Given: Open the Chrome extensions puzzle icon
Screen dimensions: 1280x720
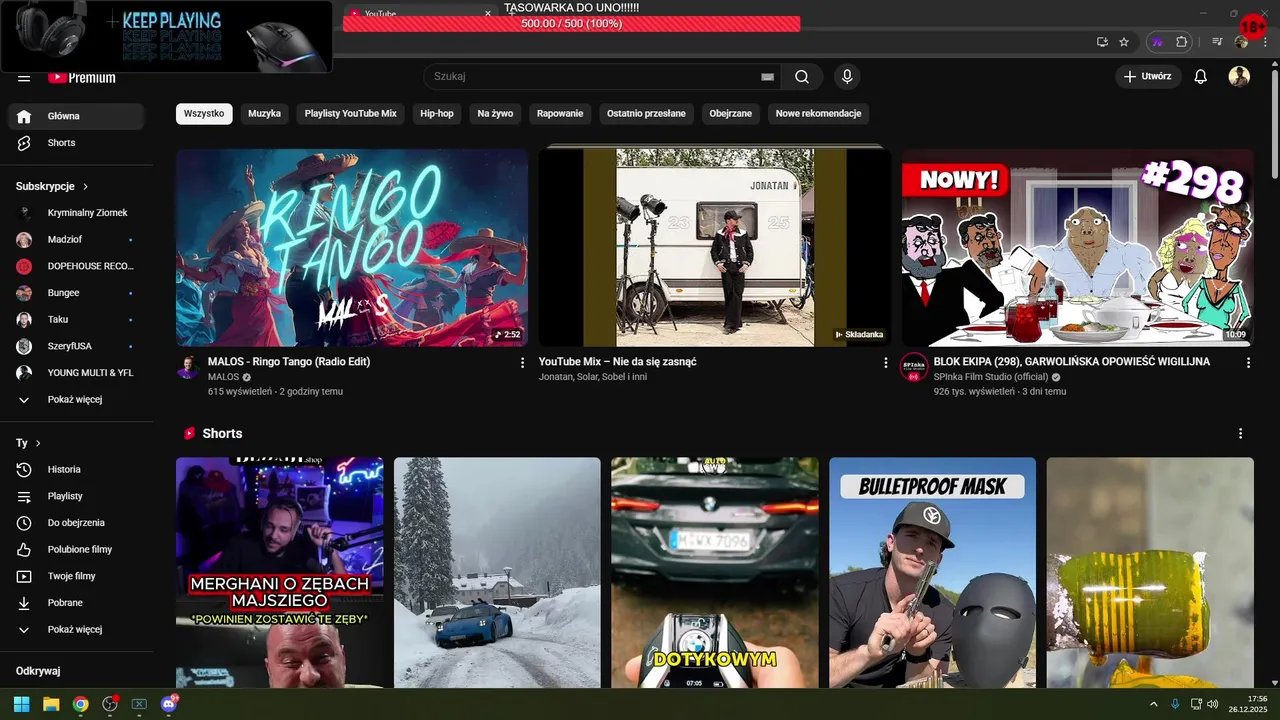Looking at the screenshot, I should [x=1182, y=42].
